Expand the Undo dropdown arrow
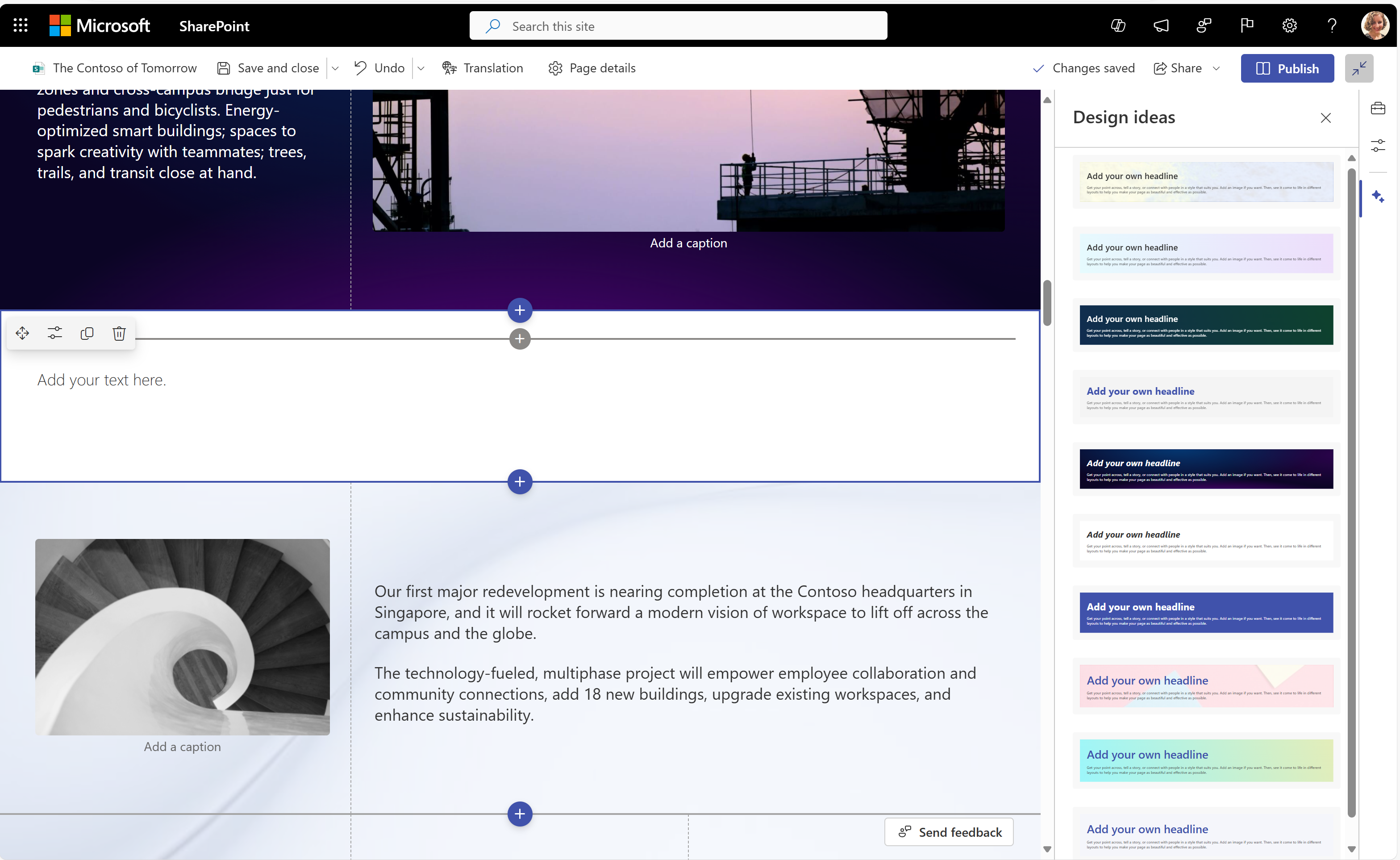Image resolution: width=1400 pixels, height=860 pixels. click(421, 68)
